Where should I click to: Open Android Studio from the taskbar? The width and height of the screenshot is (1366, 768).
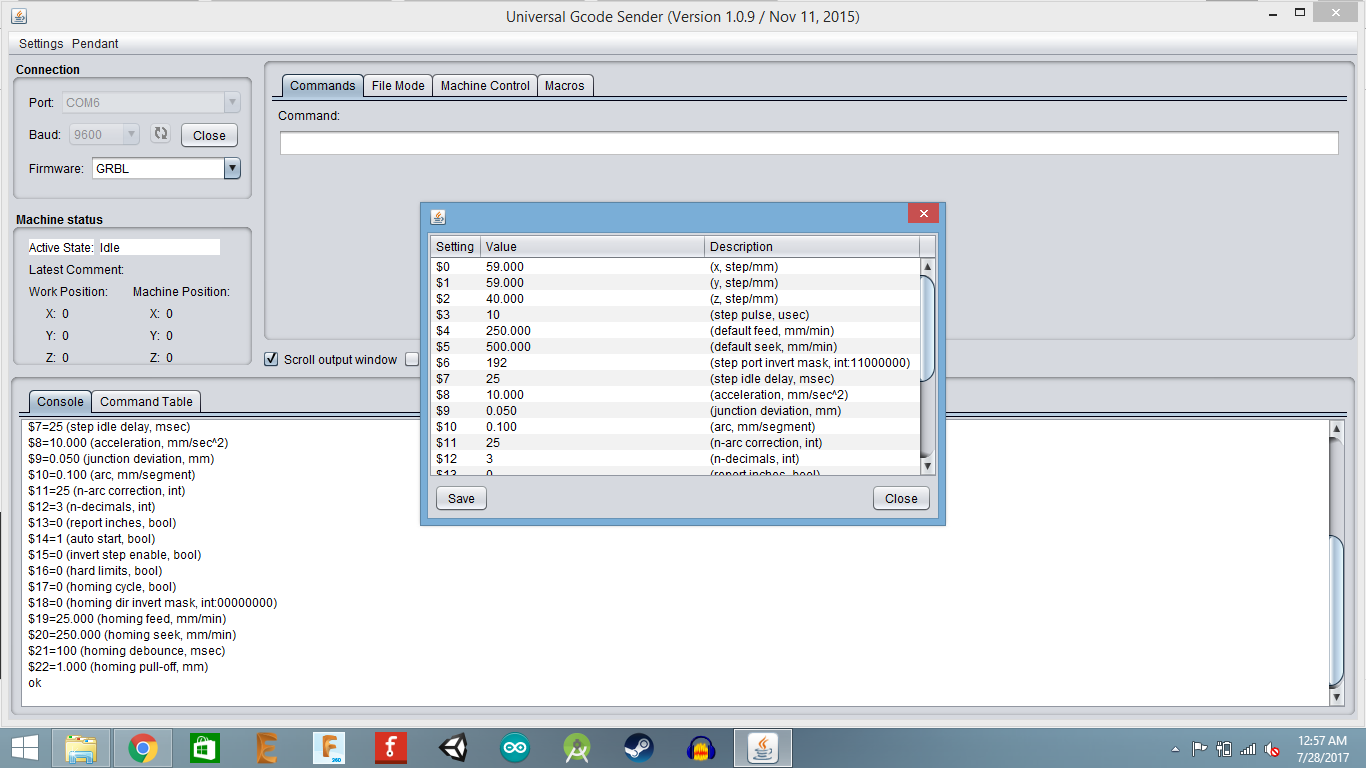577,748
